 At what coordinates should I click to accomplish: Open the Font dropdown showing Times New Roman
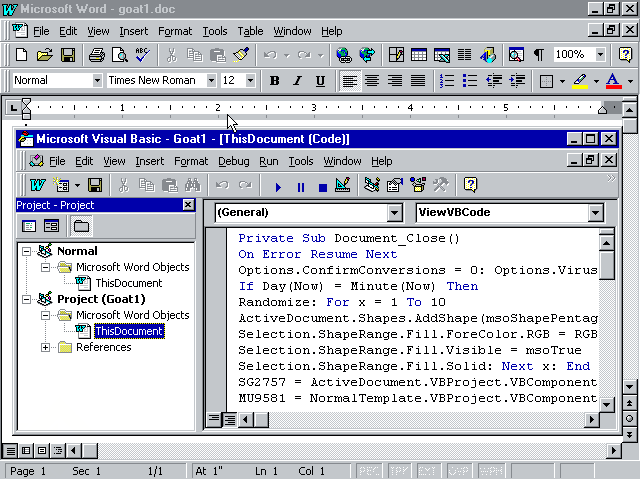click(211, 80)
